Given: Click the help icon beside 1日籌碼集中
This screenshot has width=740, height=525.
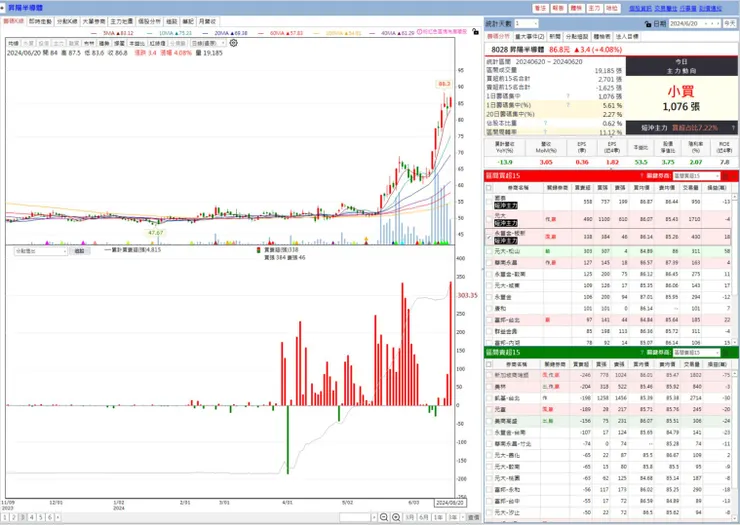Looking at the screenshot, I should click(x=568, y=96).
